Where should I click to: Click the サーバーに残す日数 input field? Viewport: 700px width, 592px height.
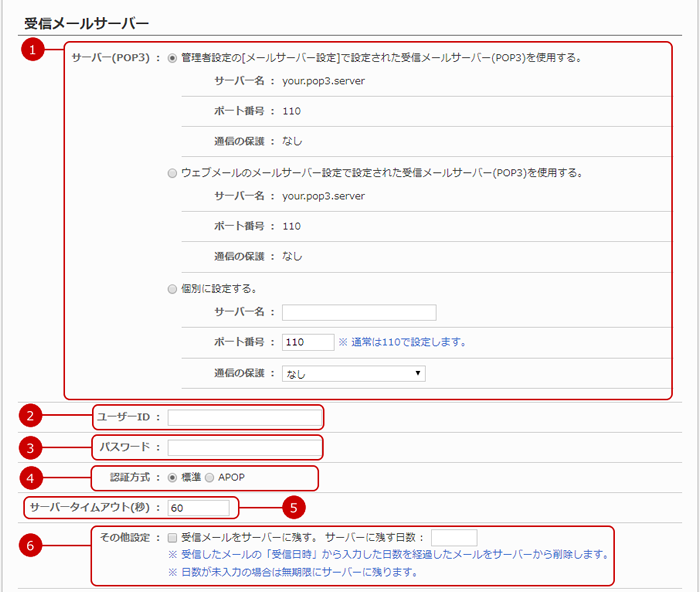(454, 537)
